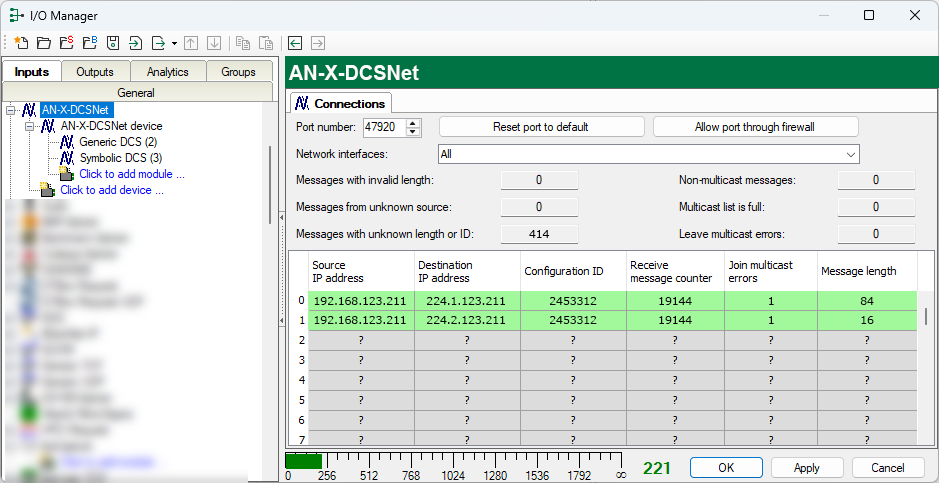This screenshot has width=939, height=483.
Task: Click the Cancel button
Action: pyautogui.click(x=887, y=468)
